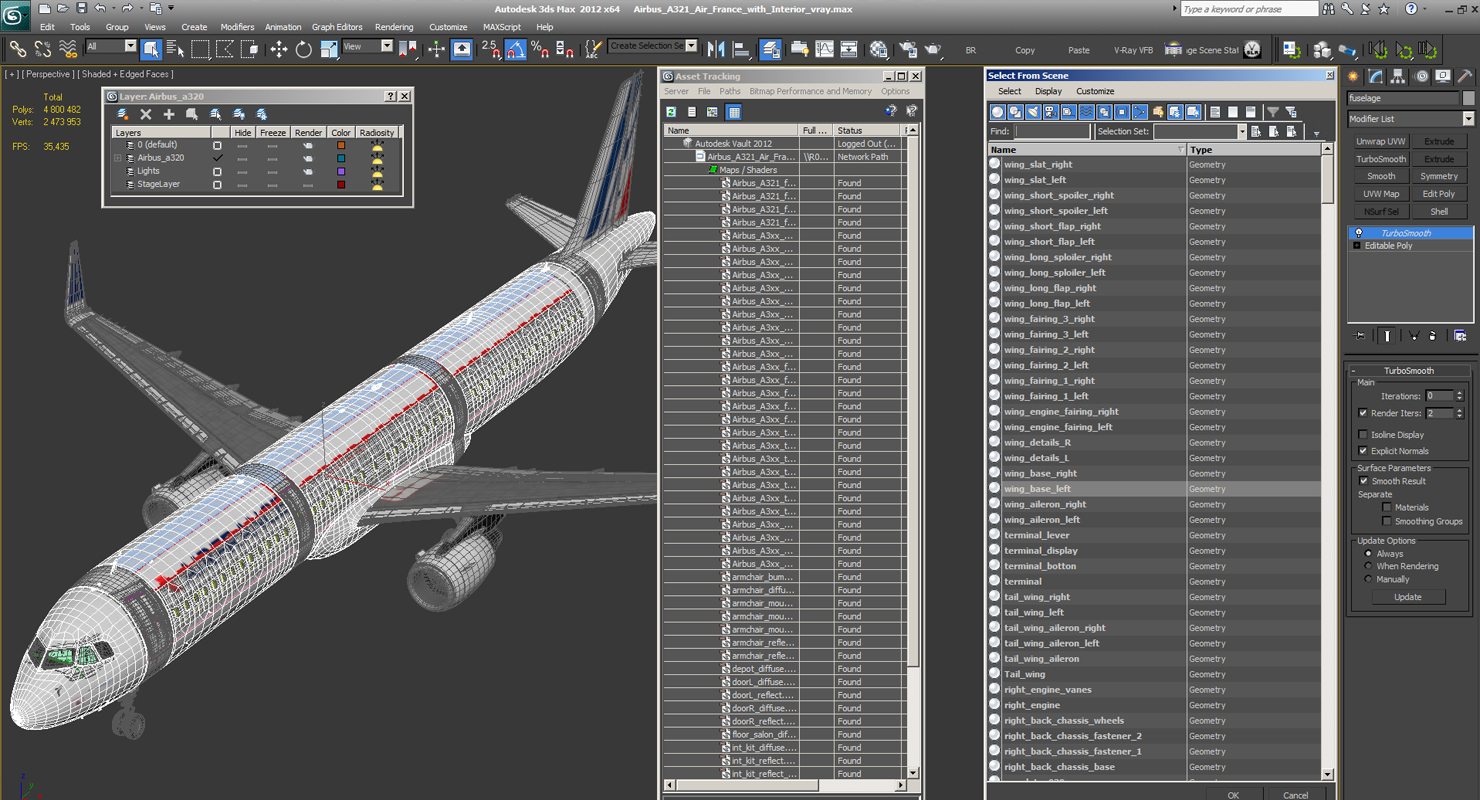Open Render Setup from toolbar
This screenshot has height=800, width=1480.
(x=908, y=48)
